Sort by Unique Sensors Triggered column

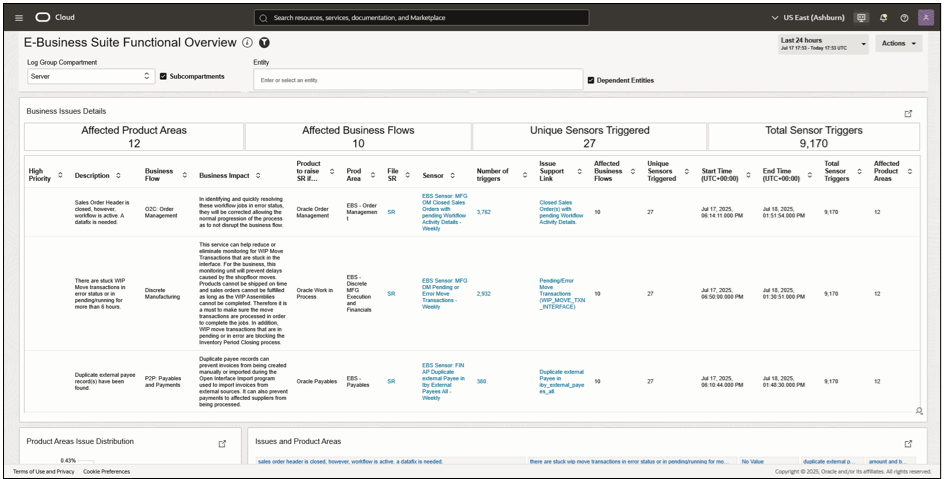click(x=686, y=172)
